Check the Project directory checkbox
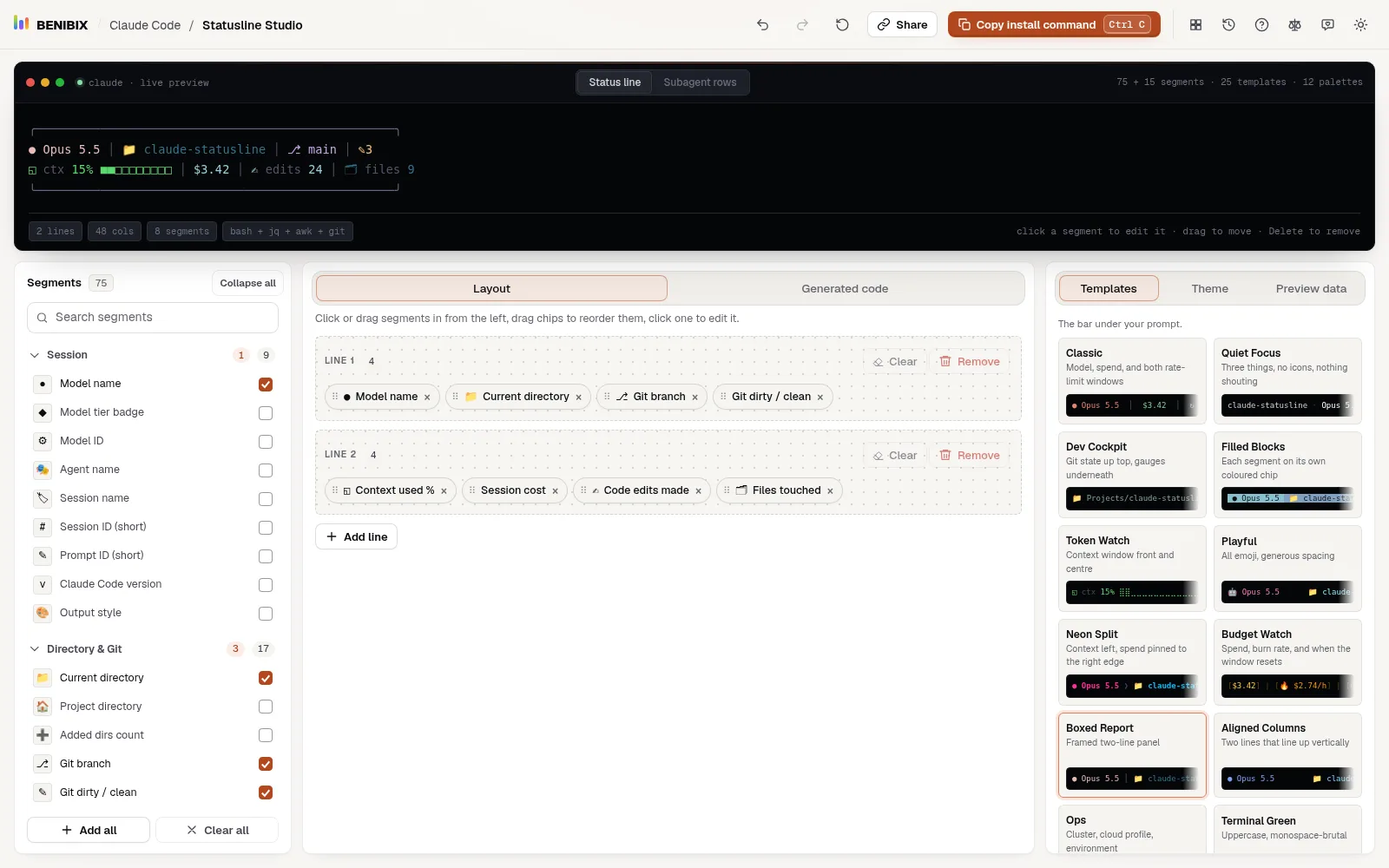This screenshot has width=1389, height=868. point(266,707)
